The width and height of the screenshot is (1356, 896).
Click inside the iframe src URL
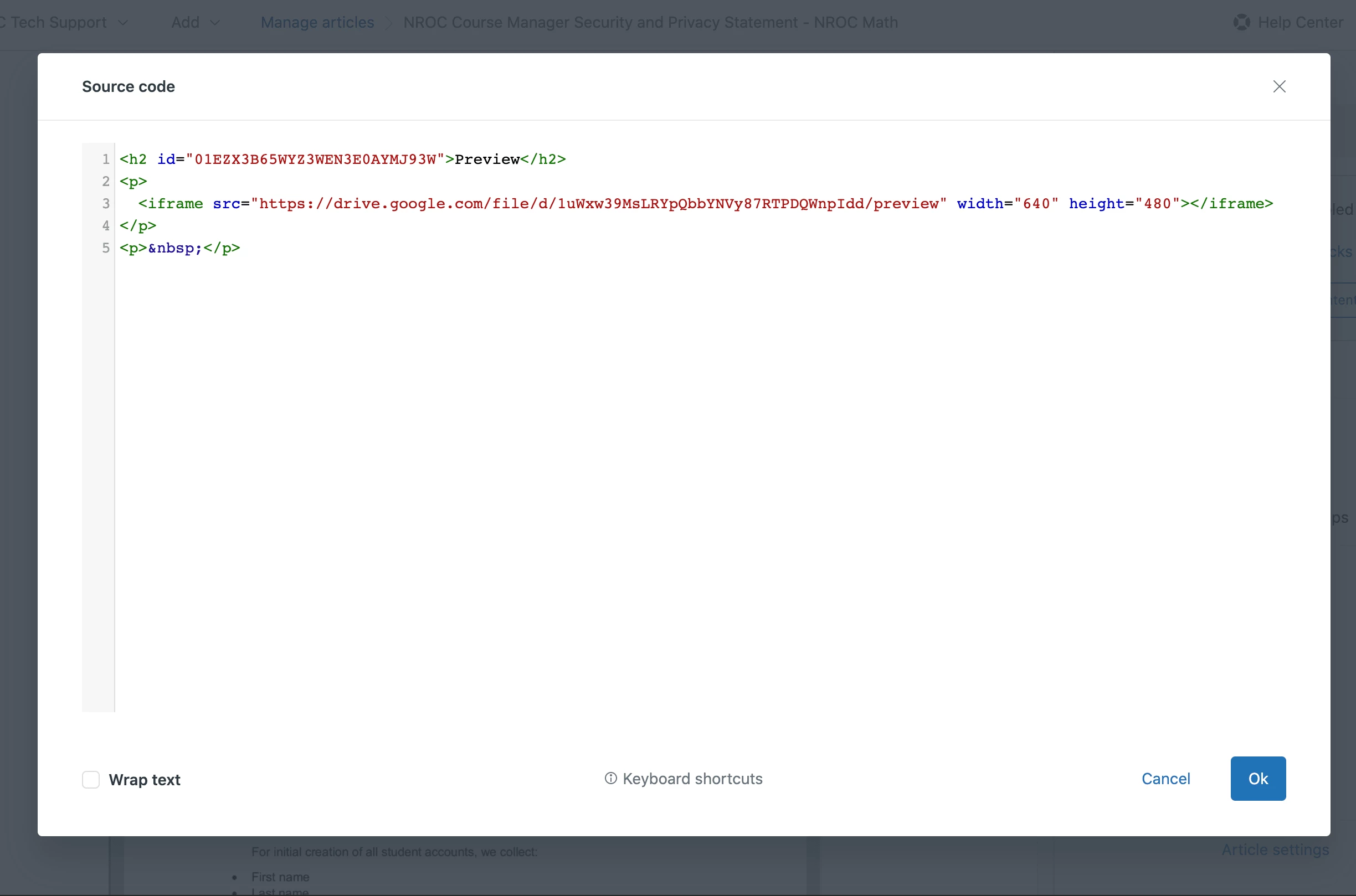600,204
